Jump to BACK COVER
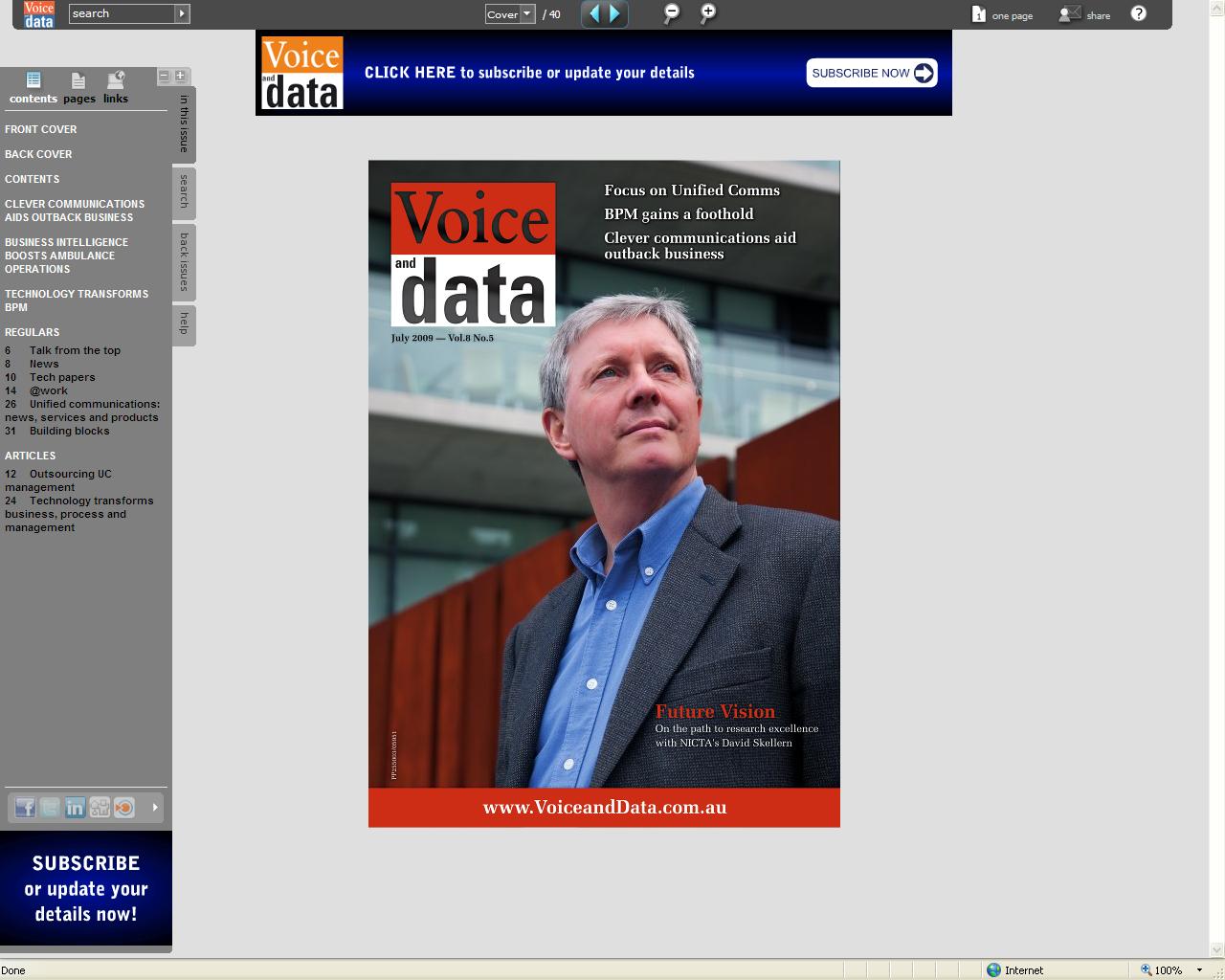1225x980 pixels. [38, 154]
